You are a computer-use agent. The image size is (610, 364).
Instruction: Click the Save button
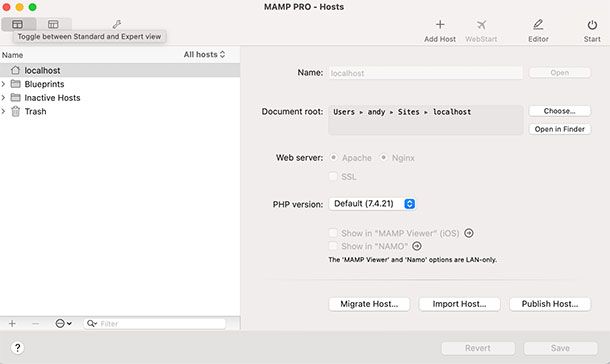pyautogui.click(x=560, y=348)
